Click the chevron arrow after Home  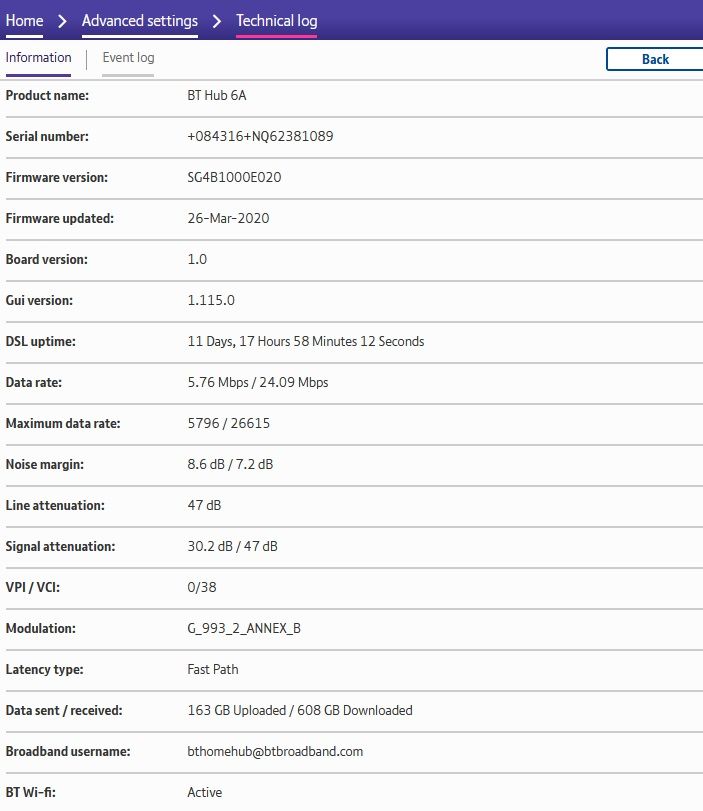(62, 21)
